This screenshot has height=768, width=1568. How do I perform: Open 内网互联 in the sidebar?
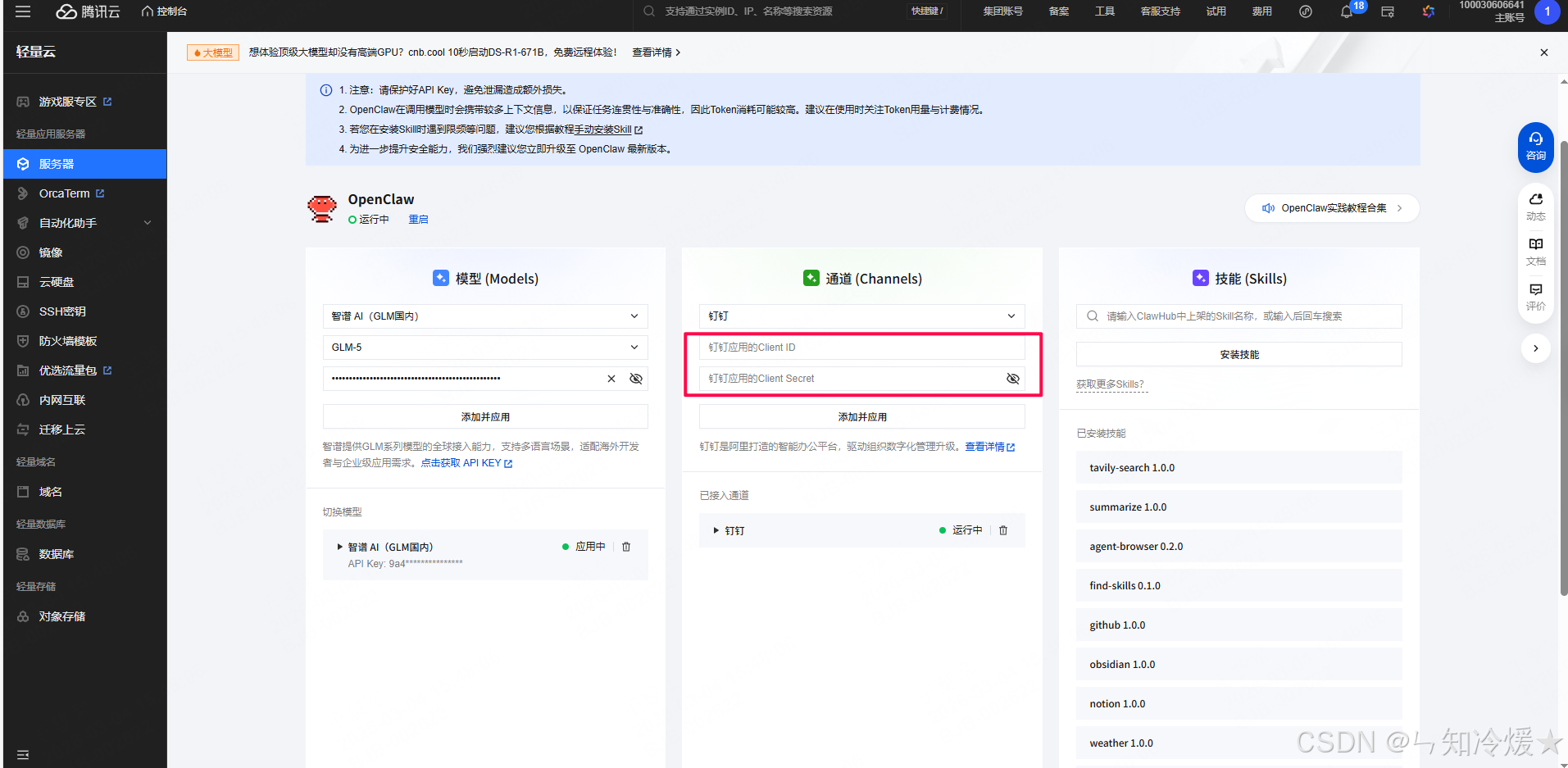click(62, 400)
